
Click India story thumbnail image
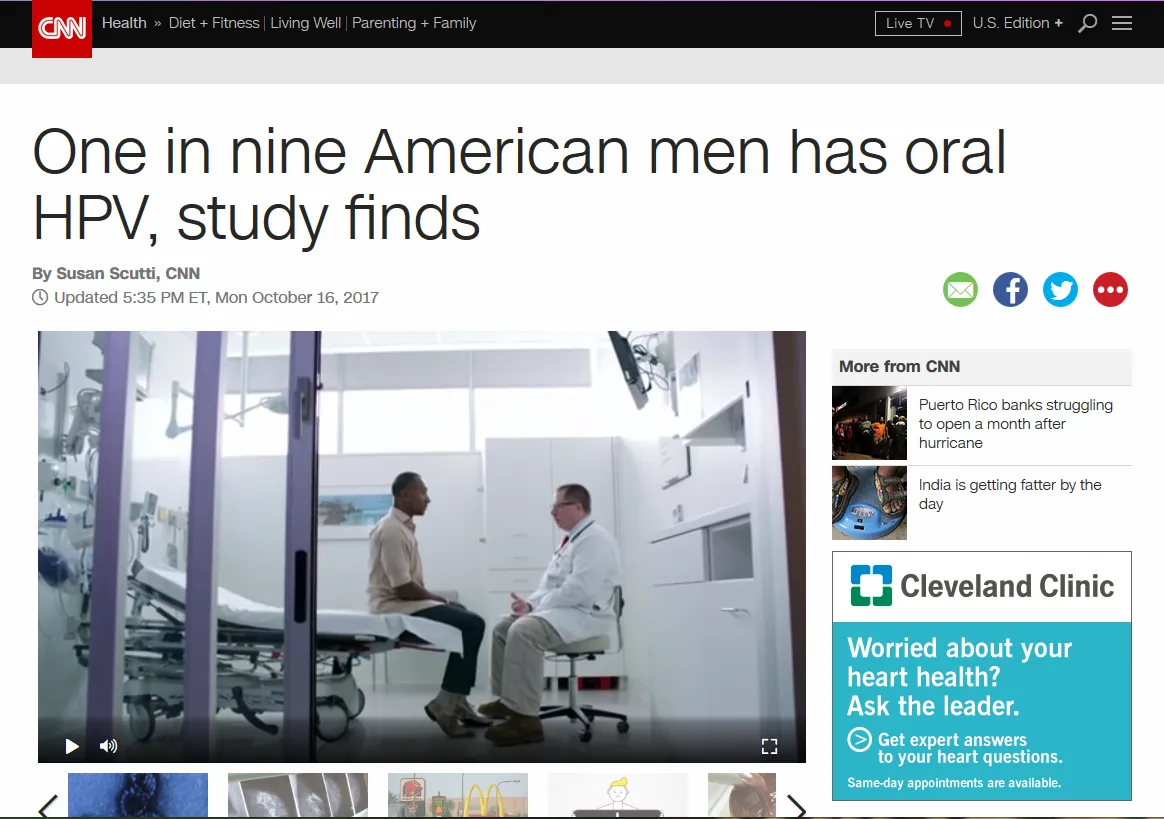coord(869,503)
